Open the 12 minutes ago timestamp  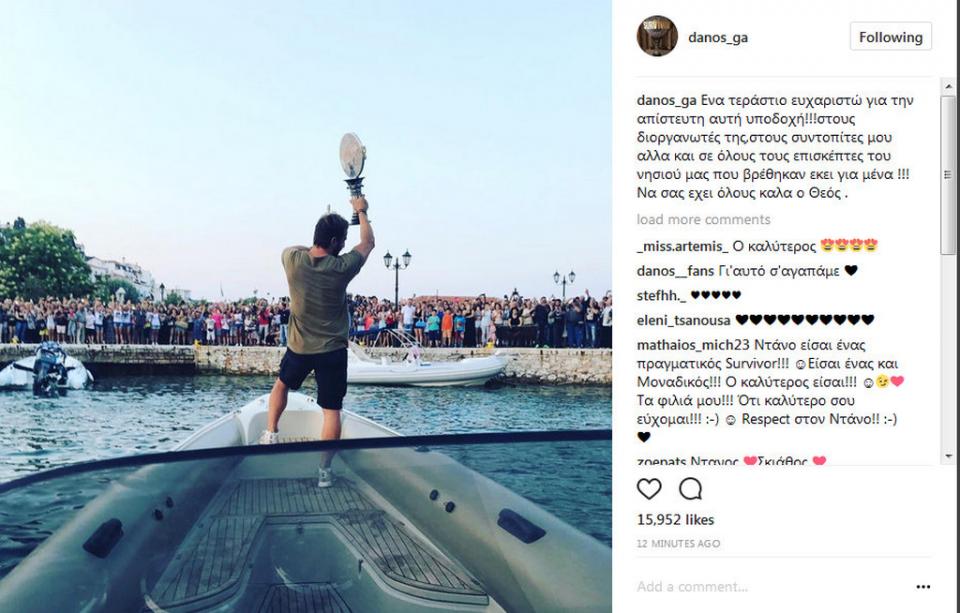point(678,544)
